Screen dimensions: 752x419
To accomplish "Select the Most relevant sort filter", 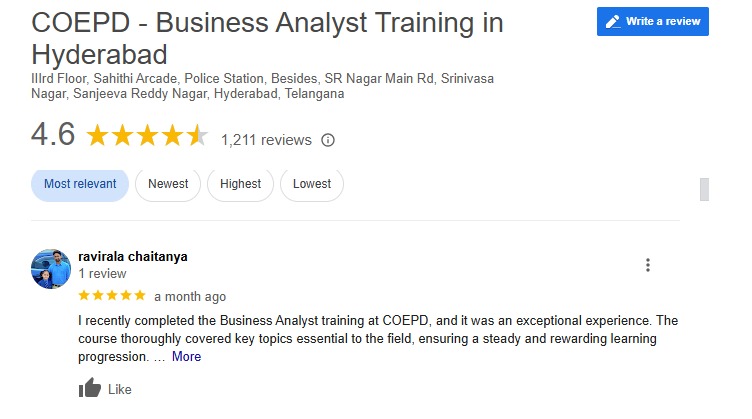I will (x=80, y=184).
